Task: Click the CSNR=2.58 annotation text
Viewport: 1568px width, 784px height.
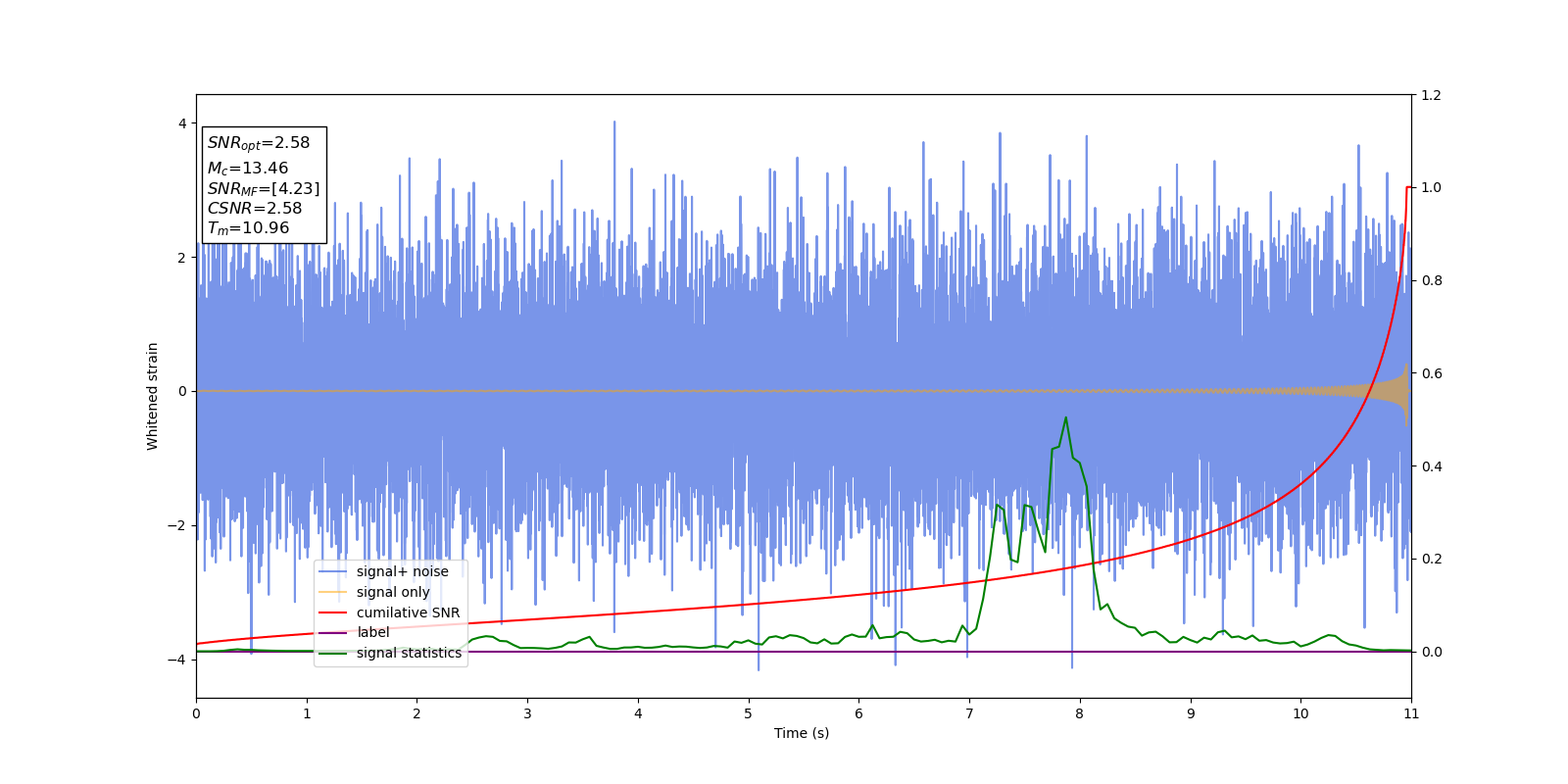Action: click(x=255, y=209)
